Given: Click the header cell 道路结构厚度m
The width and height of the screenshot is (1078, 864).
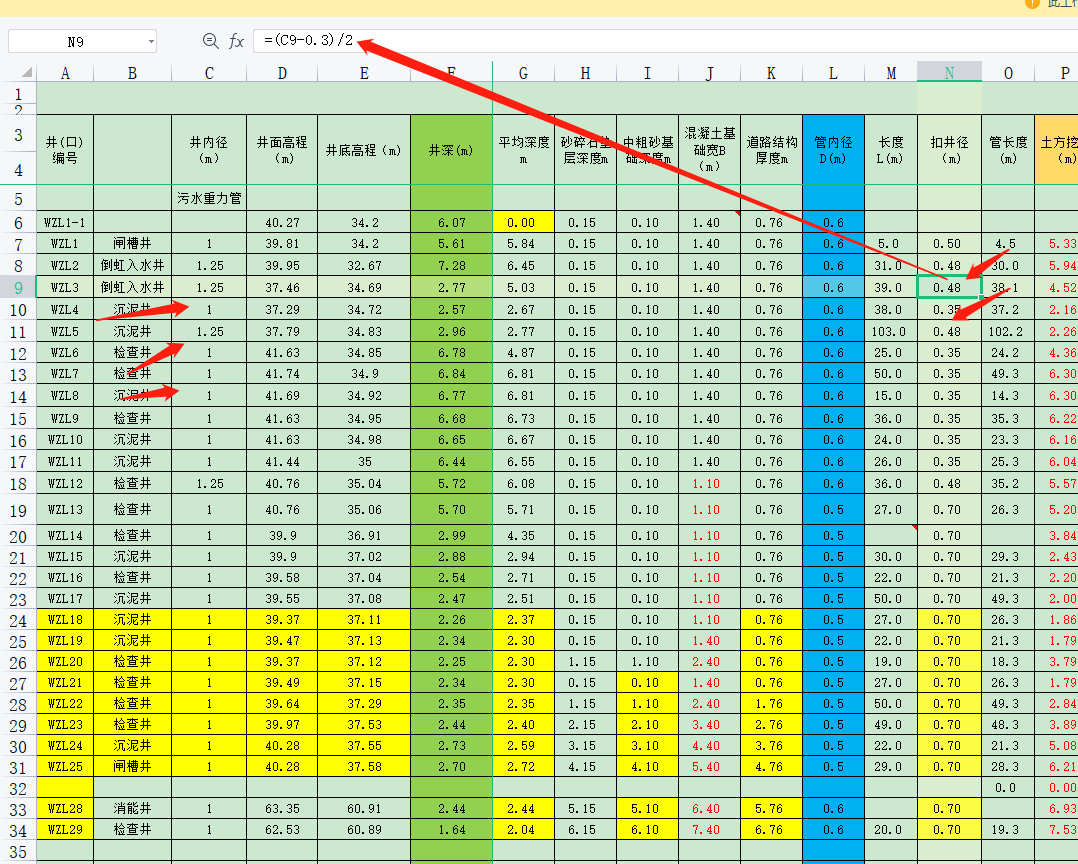Looking at the screenshot, I should click(771, 150).
